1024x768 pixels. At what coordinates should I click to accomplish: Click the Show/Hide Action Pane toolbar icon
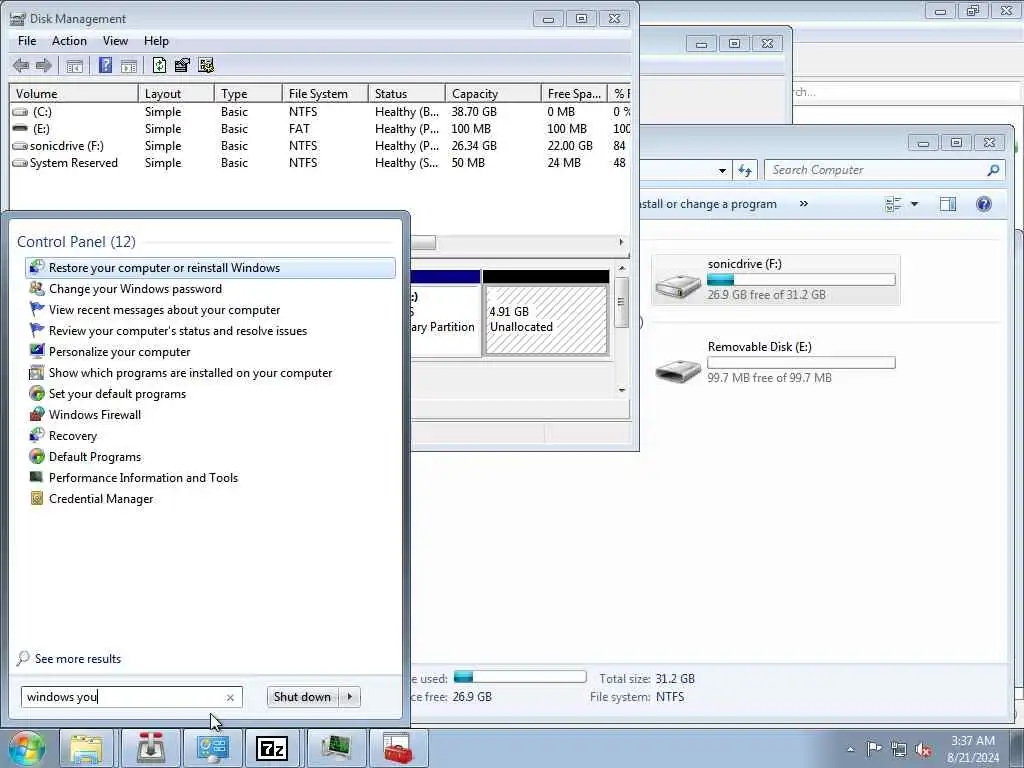tap(129, 65)
